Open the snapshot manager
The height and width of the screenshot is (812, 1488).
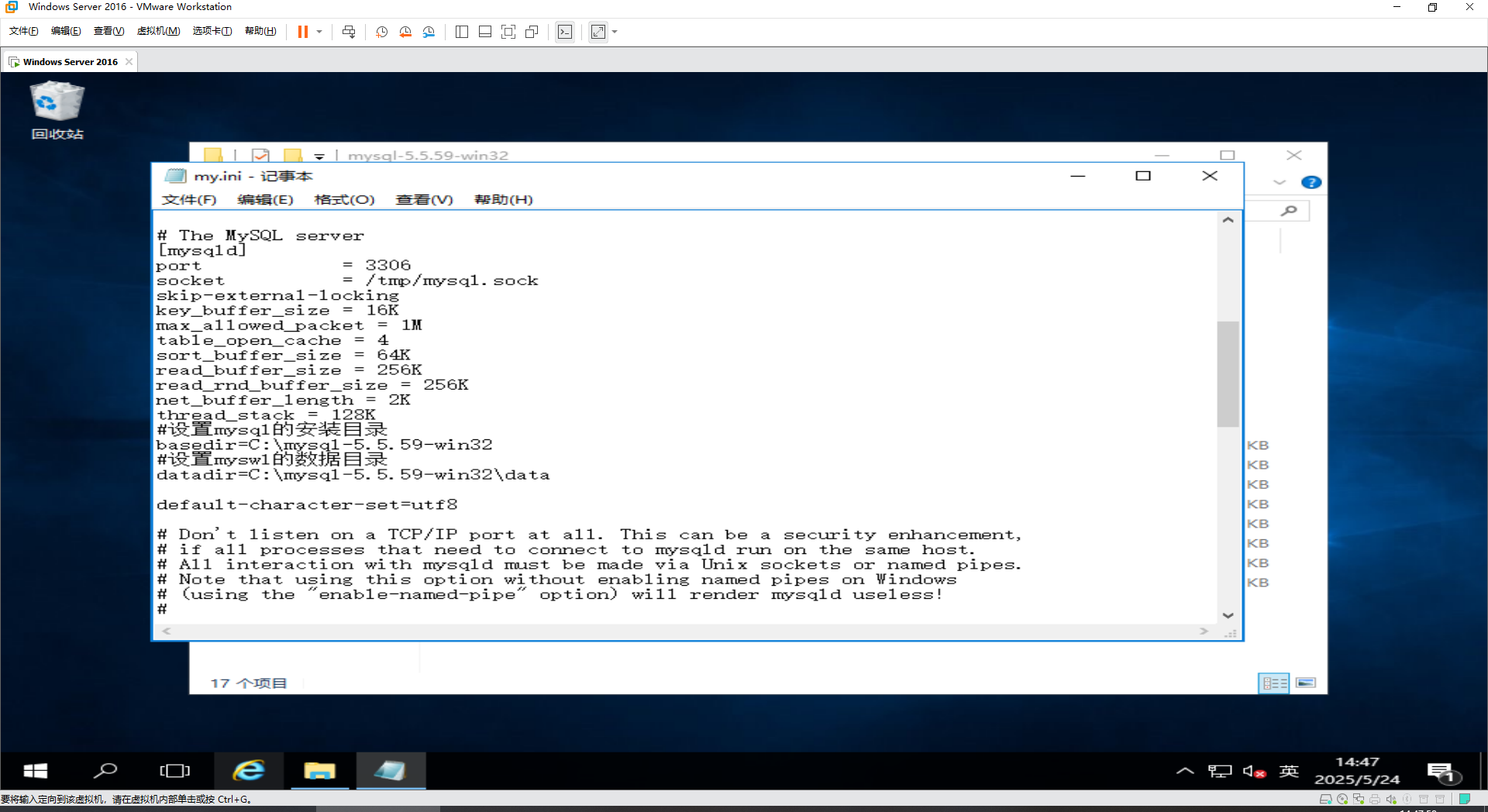(429, 32)
